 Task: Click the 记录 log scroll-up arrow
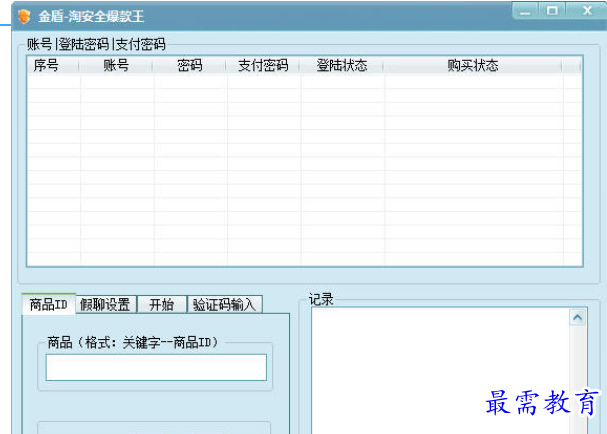[x=578, y=317]
